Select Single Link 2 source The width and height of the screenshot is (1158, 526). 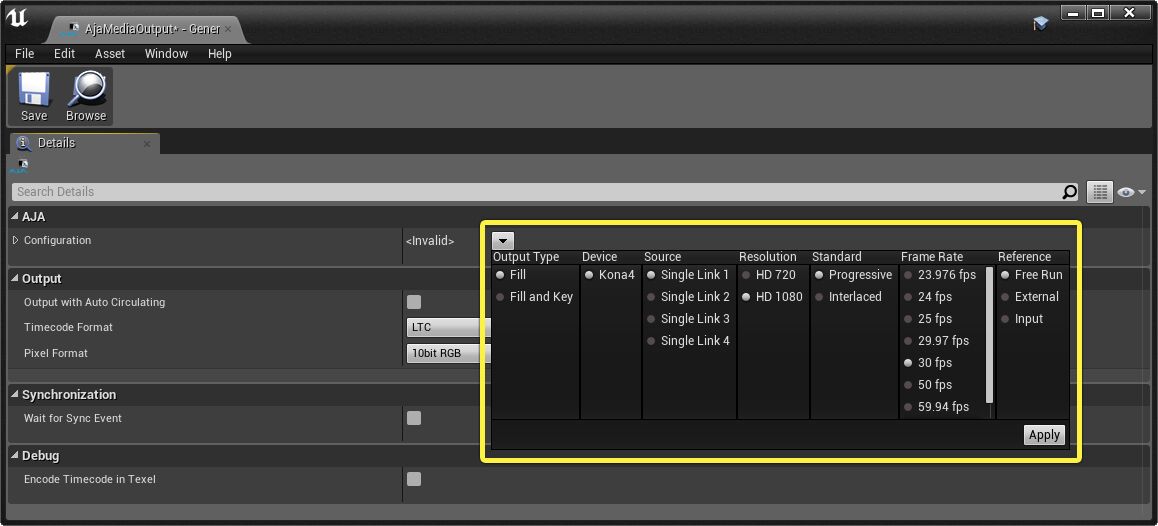(x=688, y=297)
